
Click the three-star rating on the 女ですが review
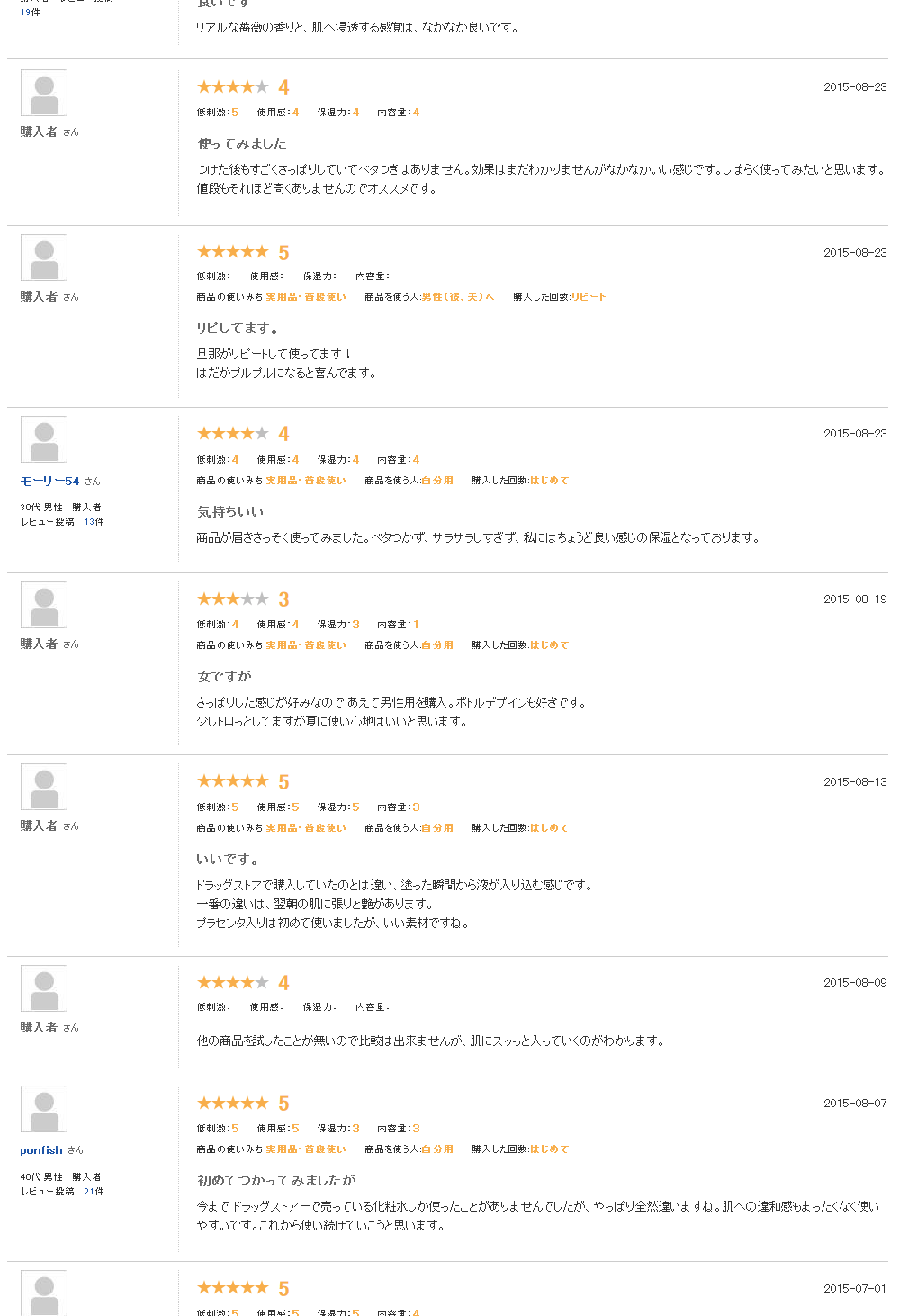[x=233, y=599]
